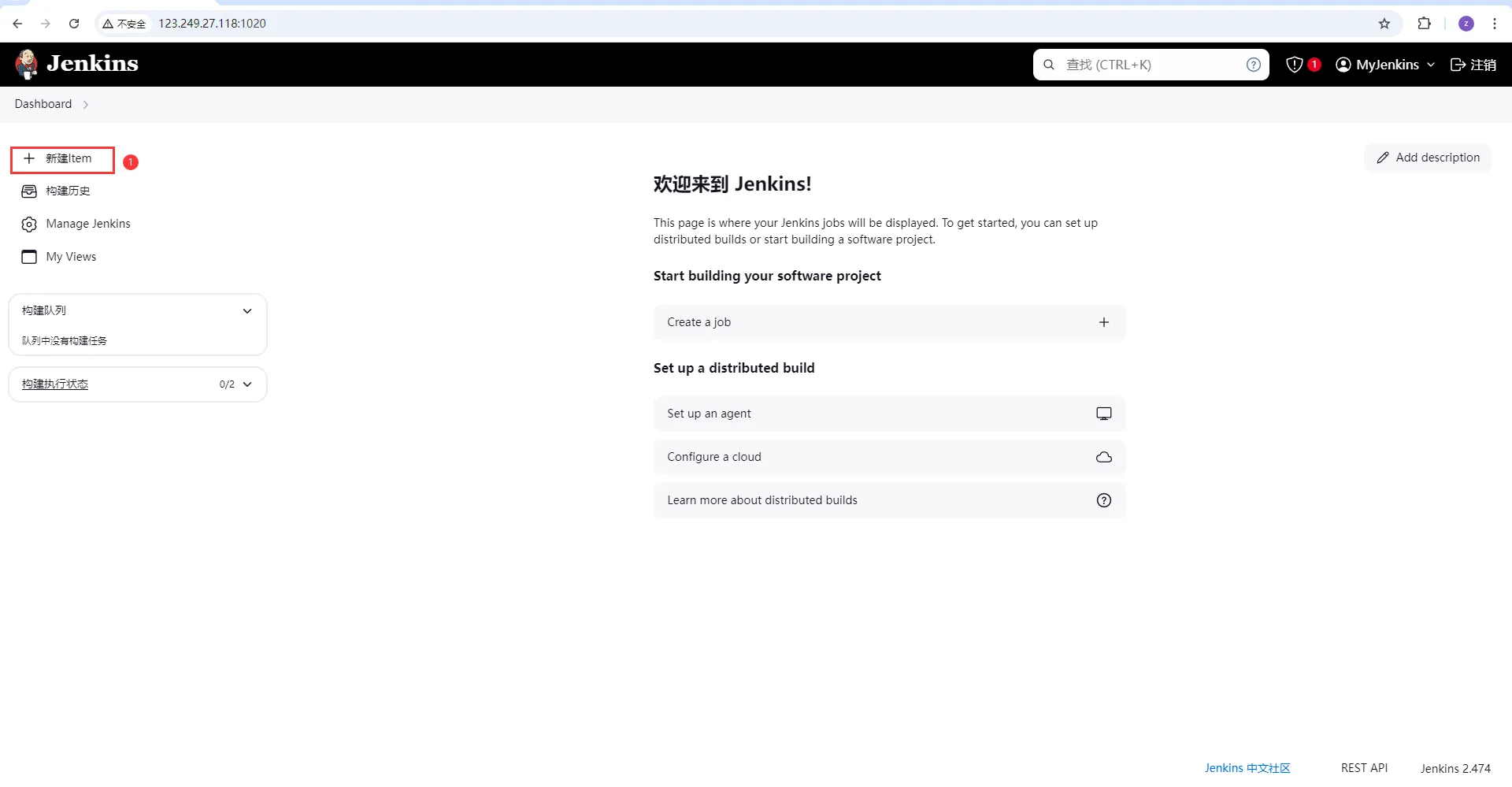Click the plus icon in Create a job
This screenshot has width=1512, height=787.
[1104, 322]
